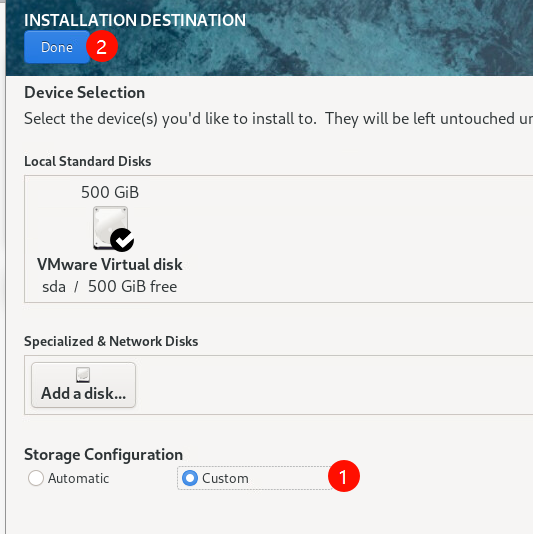Click the red circle annotation numbered 2
Image resolution: width=533 pixels, height=534 pixels.
pyautogui.click(x=102, y=46)
